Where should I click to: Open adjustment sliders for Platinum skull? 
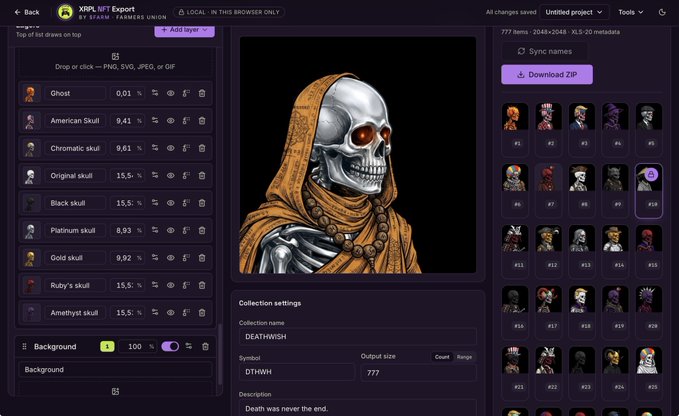pyautogui.click(x=155, y=230)
